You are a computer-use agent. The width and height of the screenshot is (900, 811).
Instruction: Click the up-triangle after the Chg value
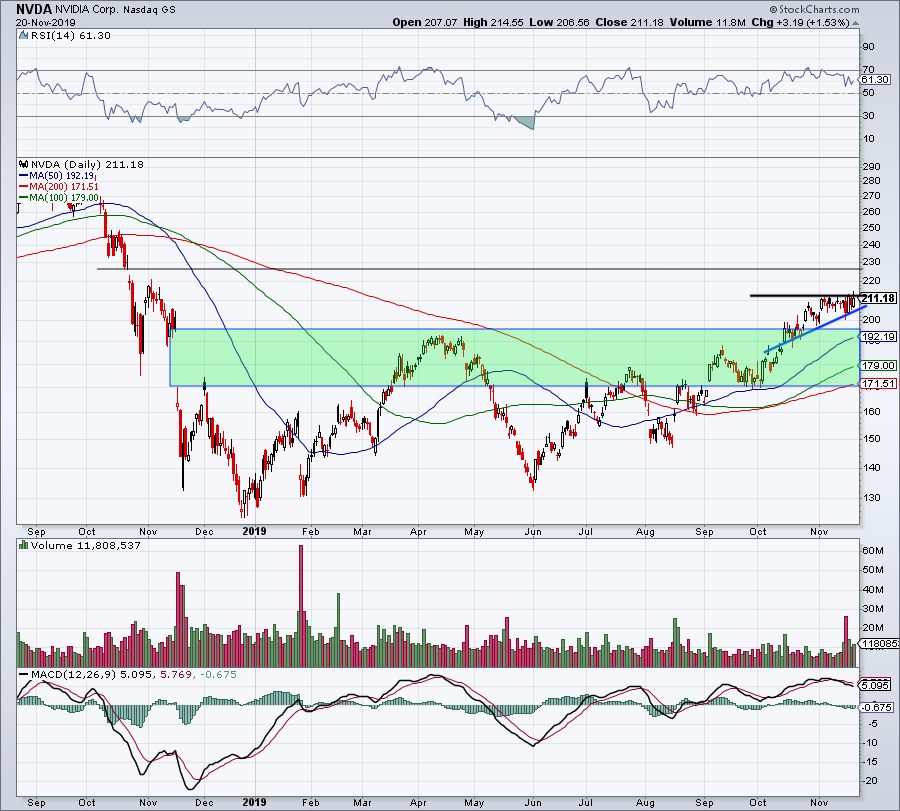(855, 23)
